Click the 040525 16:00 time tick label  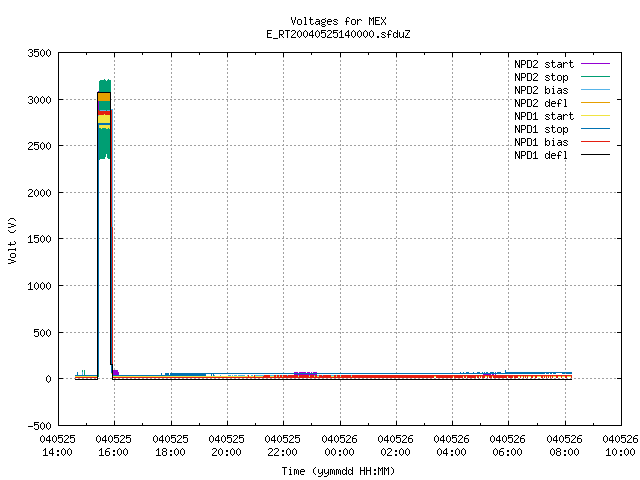point(113,446)
